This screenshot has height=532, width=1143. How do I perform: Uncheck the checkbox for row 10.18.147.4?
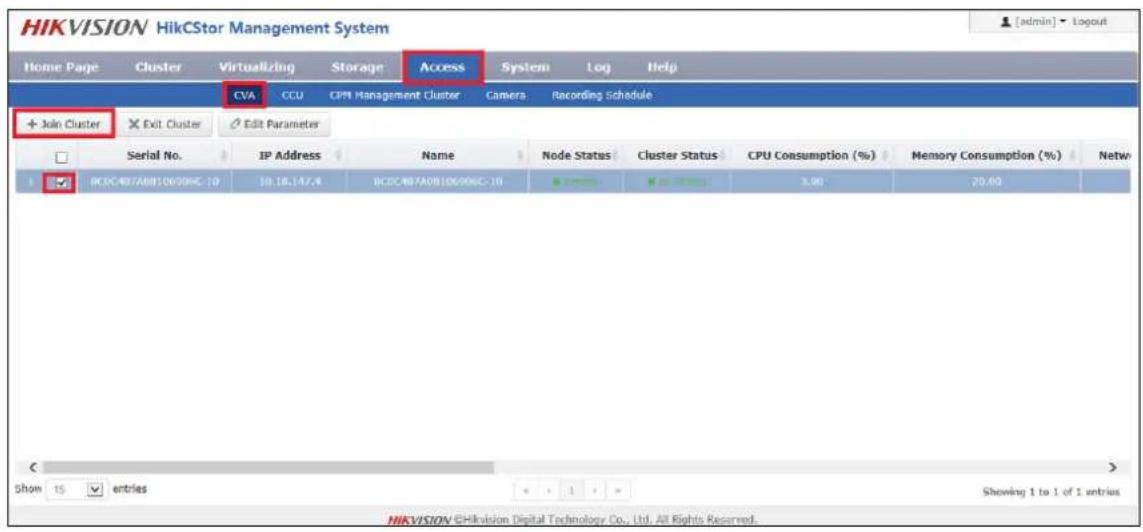pos(62,184)
